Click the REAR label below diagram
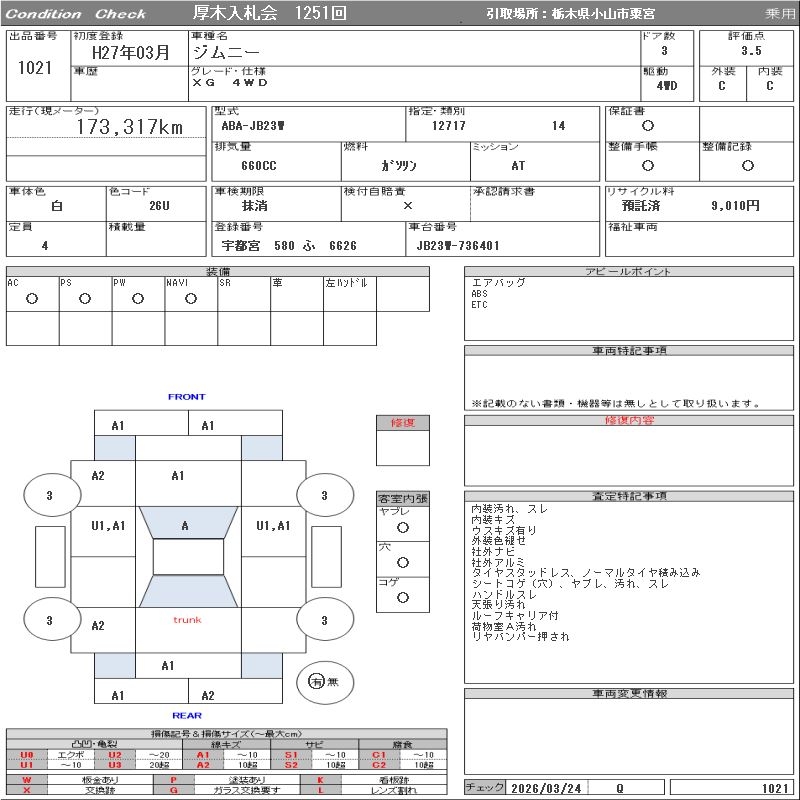The height and width of the screenshot is (800, 800). point(187,715)
